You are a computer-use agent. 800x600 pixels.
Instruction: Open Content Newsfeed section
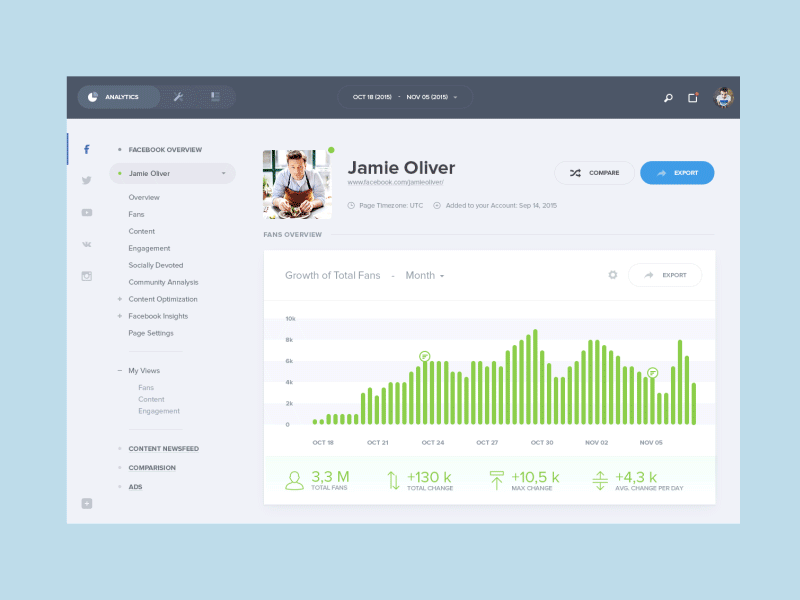163,448
